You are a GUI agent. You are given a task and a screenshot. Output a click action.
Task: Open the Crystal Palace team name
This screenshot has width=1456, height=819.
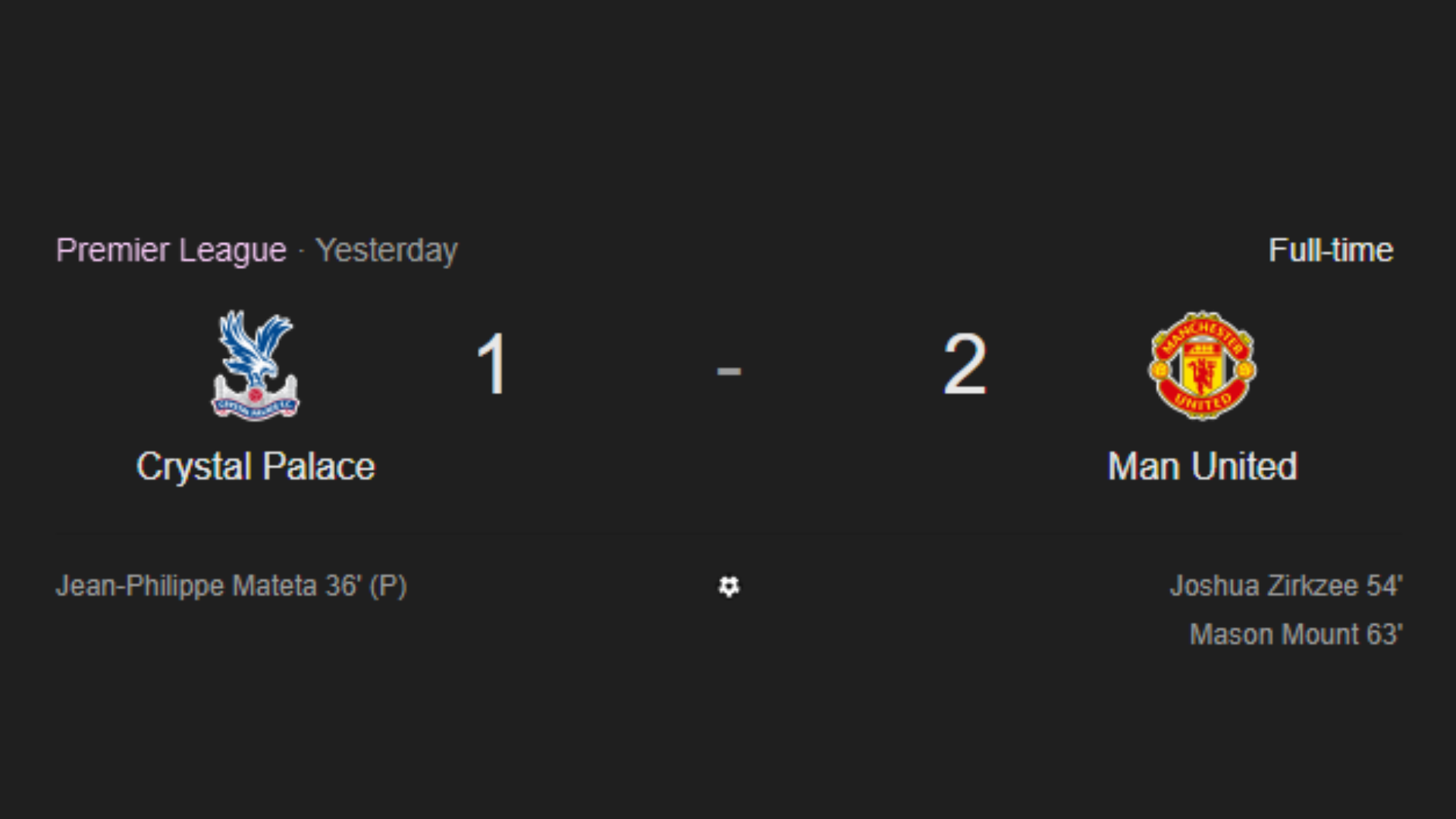pos(256,466)
